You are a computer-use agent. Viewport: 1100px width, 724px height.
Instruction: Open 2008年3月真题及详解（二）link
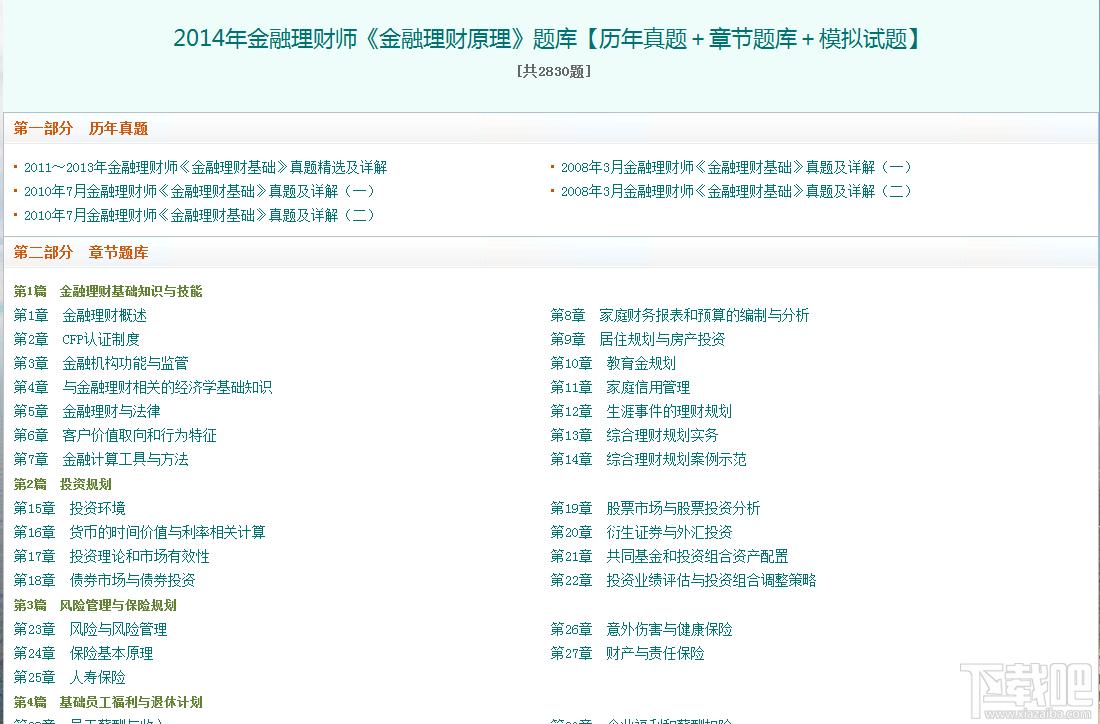point(737,192)
